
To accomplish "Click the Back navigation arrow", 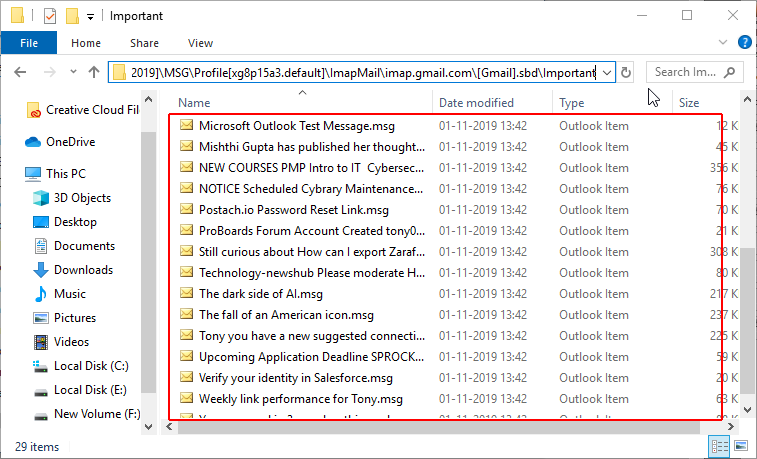I will [21, 72].
